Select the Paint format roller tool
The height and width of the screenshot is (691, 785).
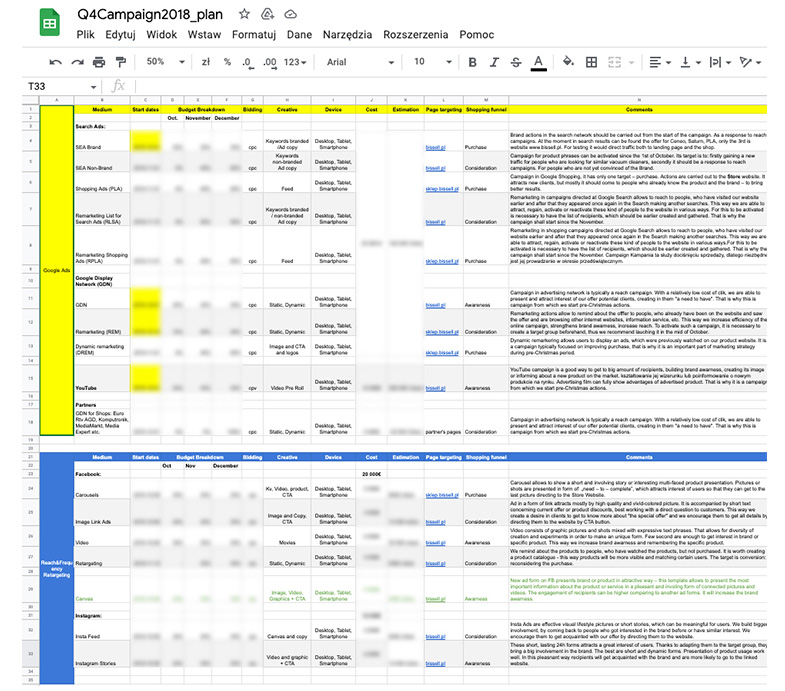point(120,62)
